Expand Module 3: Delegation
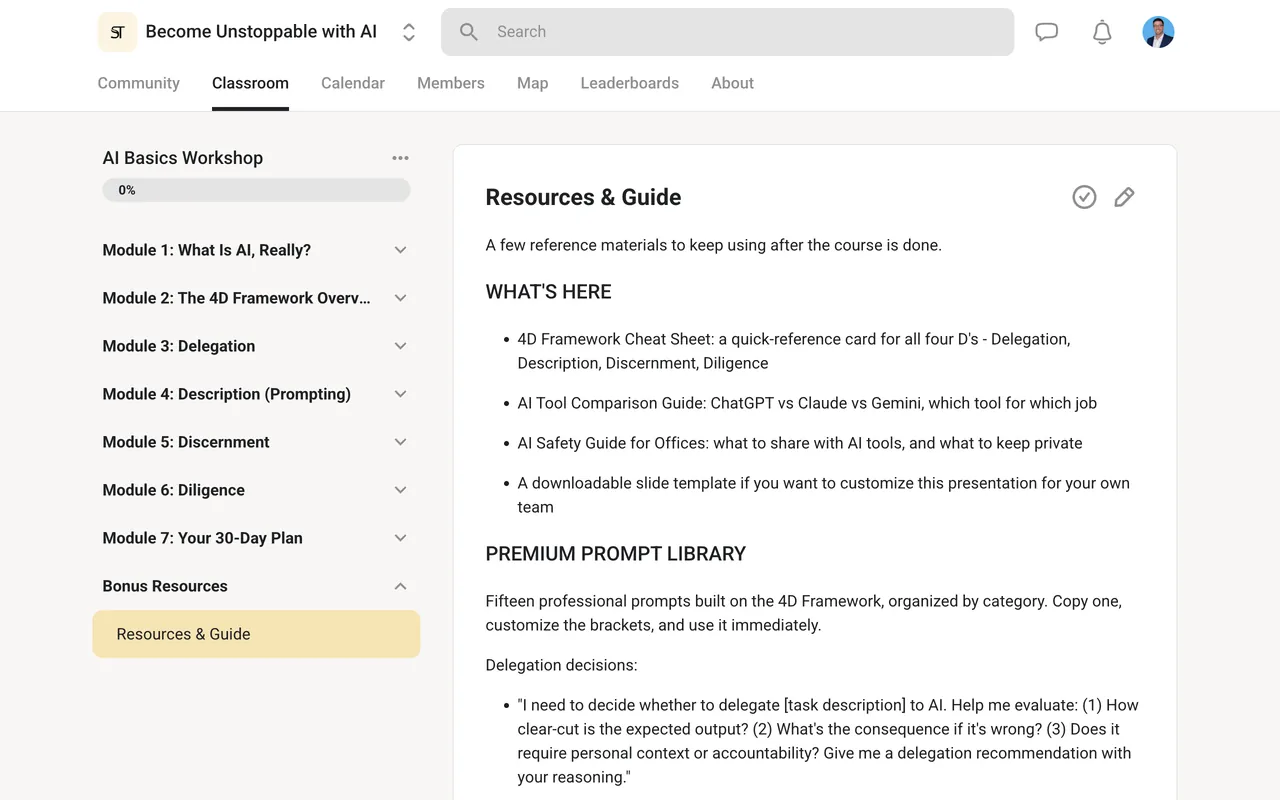1280x800 pixels. tap(256, 346)
